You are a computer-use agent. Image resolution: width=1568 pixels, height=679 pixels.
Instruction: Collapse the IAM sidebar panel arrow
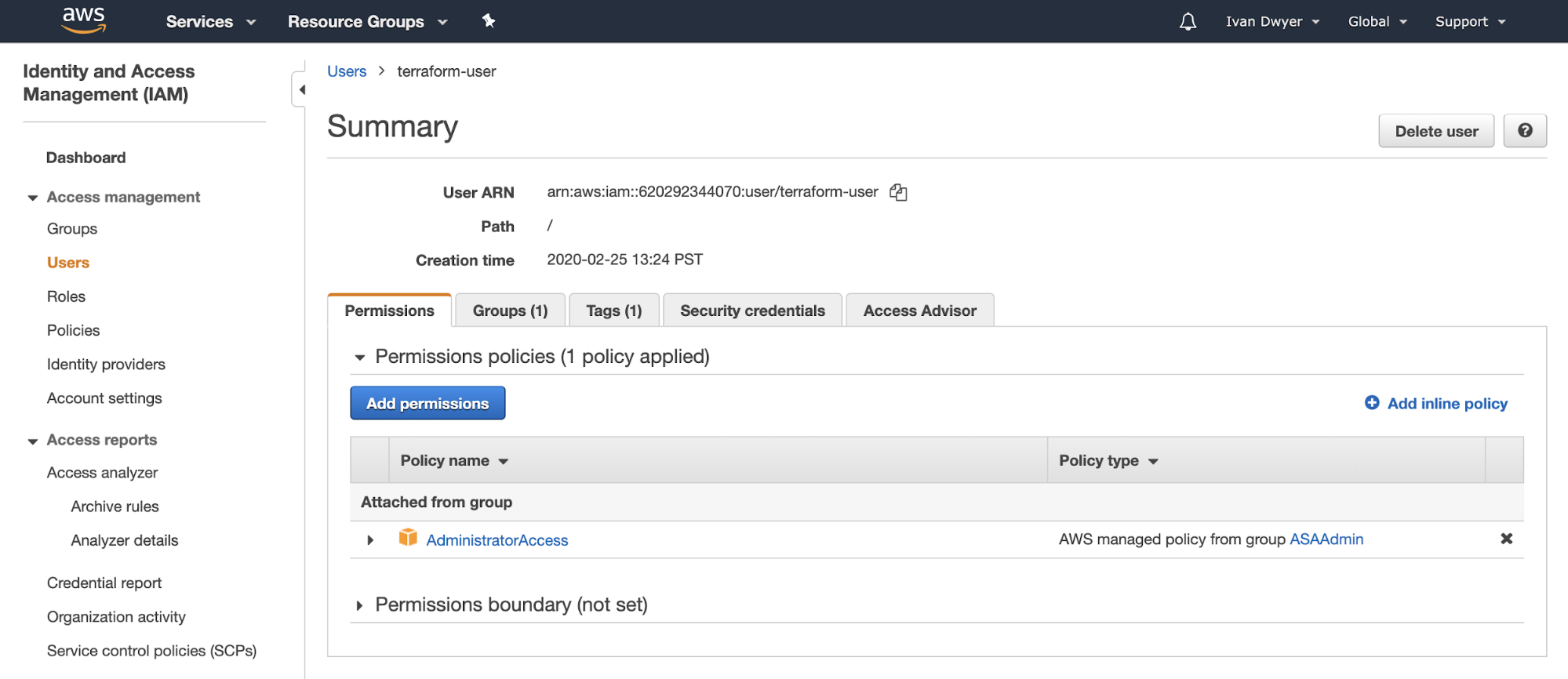pyautogui.click(x=301, y=89)
